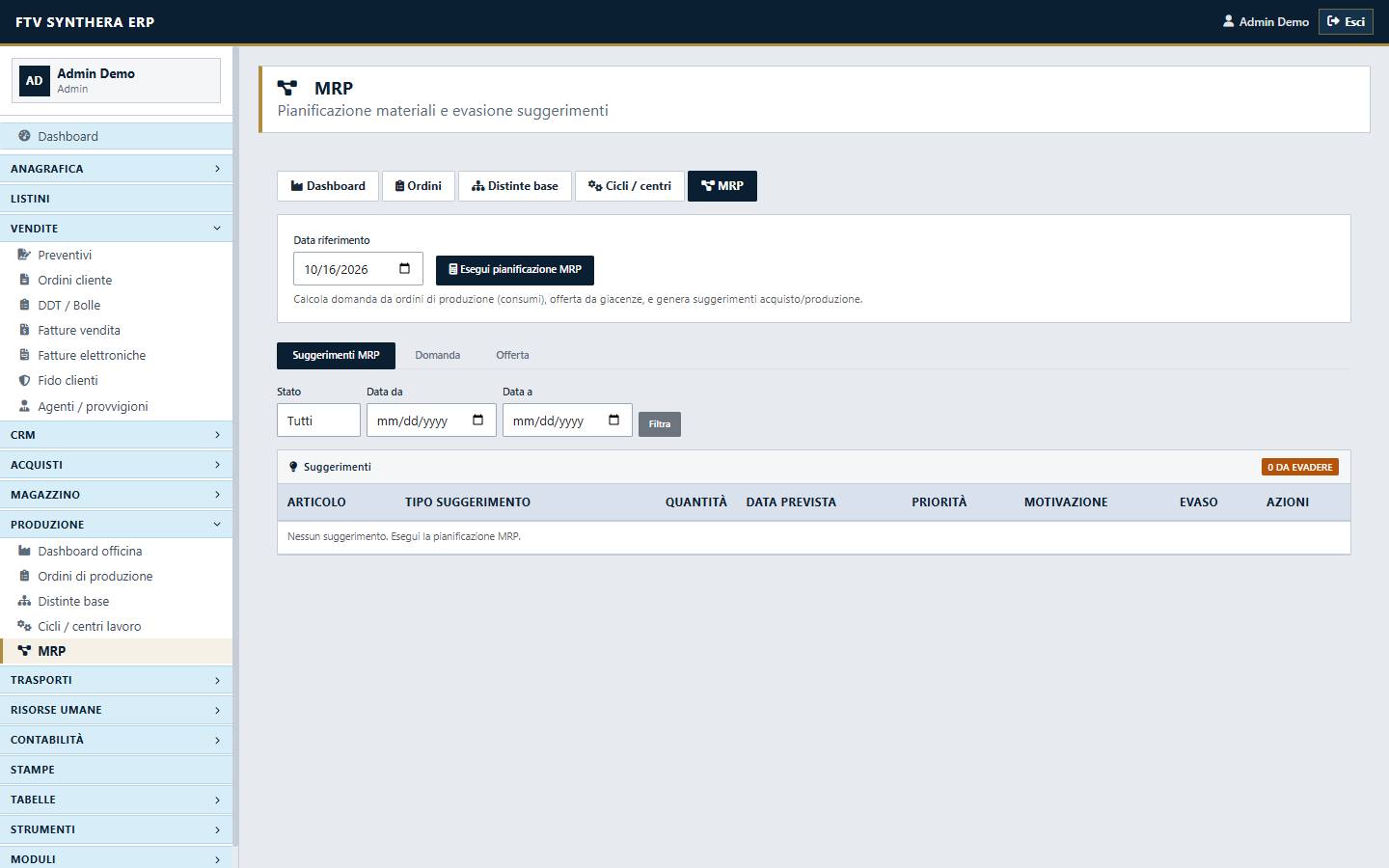Click the Dashboard gauge icon in sidebar

24,136
